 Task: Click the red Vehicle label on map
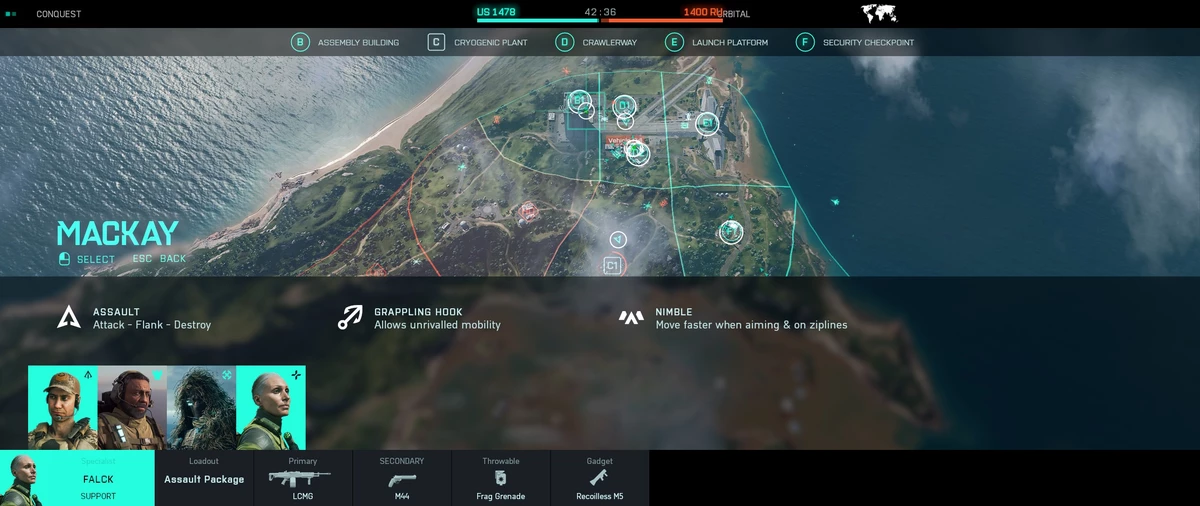pos(625,140)
